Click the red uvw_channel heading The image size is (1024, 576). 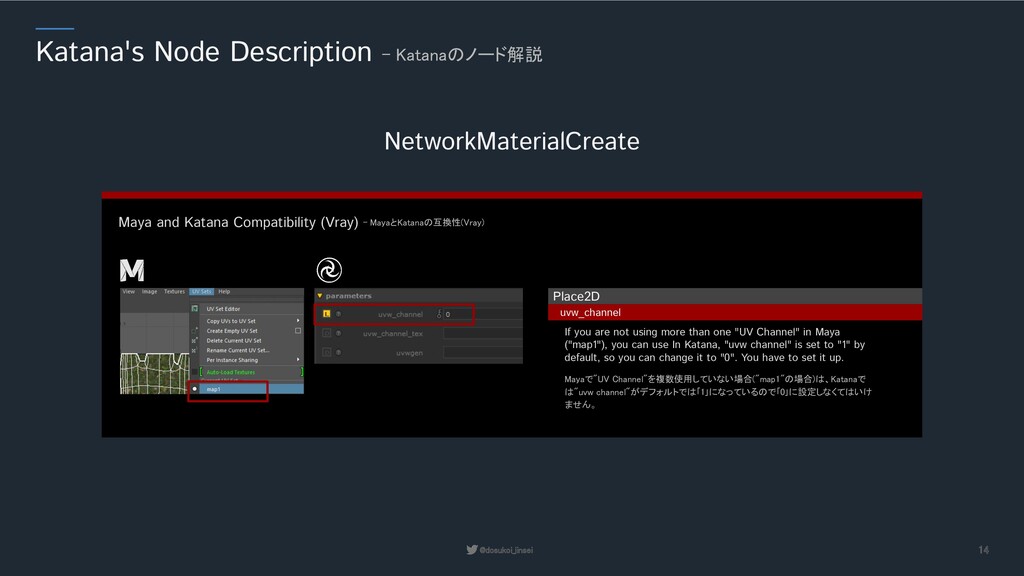pyautogui.click(x=735, y=312)
